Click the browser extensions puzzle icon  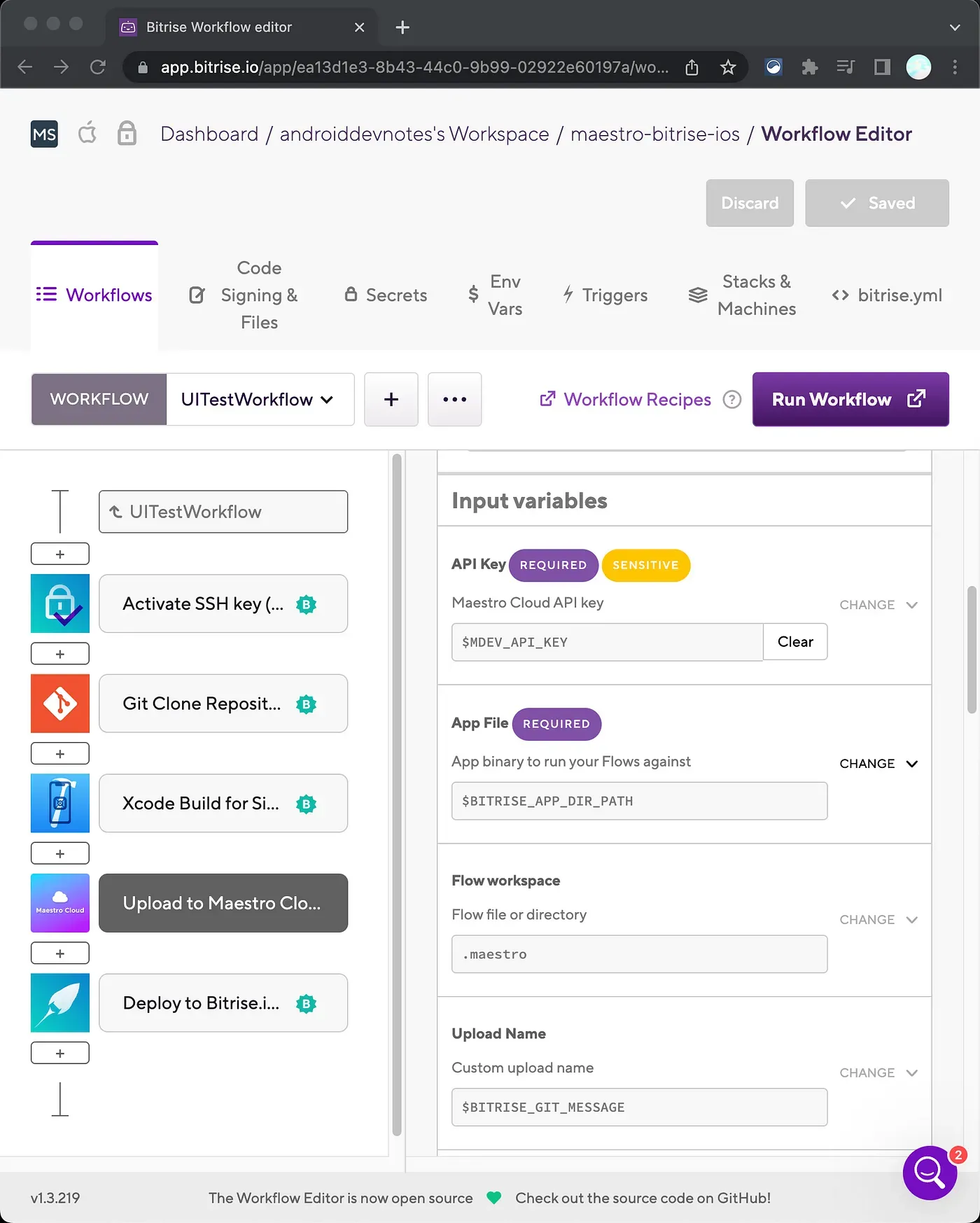[x=810, y=67]
